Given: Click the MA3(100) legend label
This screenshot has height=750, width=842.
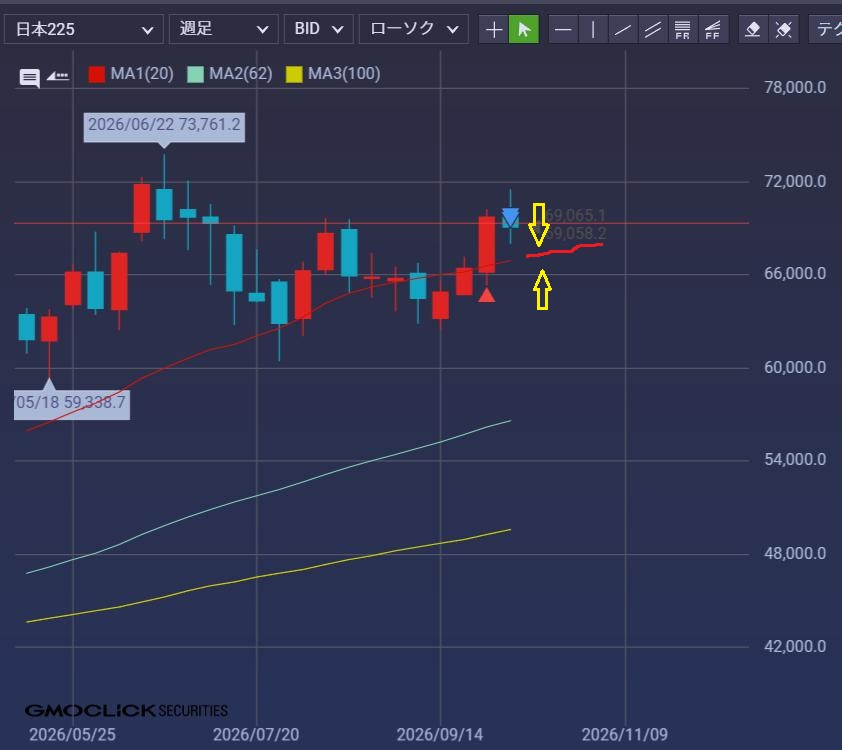Looking at the screenshot, I should [x=344, y=74].
